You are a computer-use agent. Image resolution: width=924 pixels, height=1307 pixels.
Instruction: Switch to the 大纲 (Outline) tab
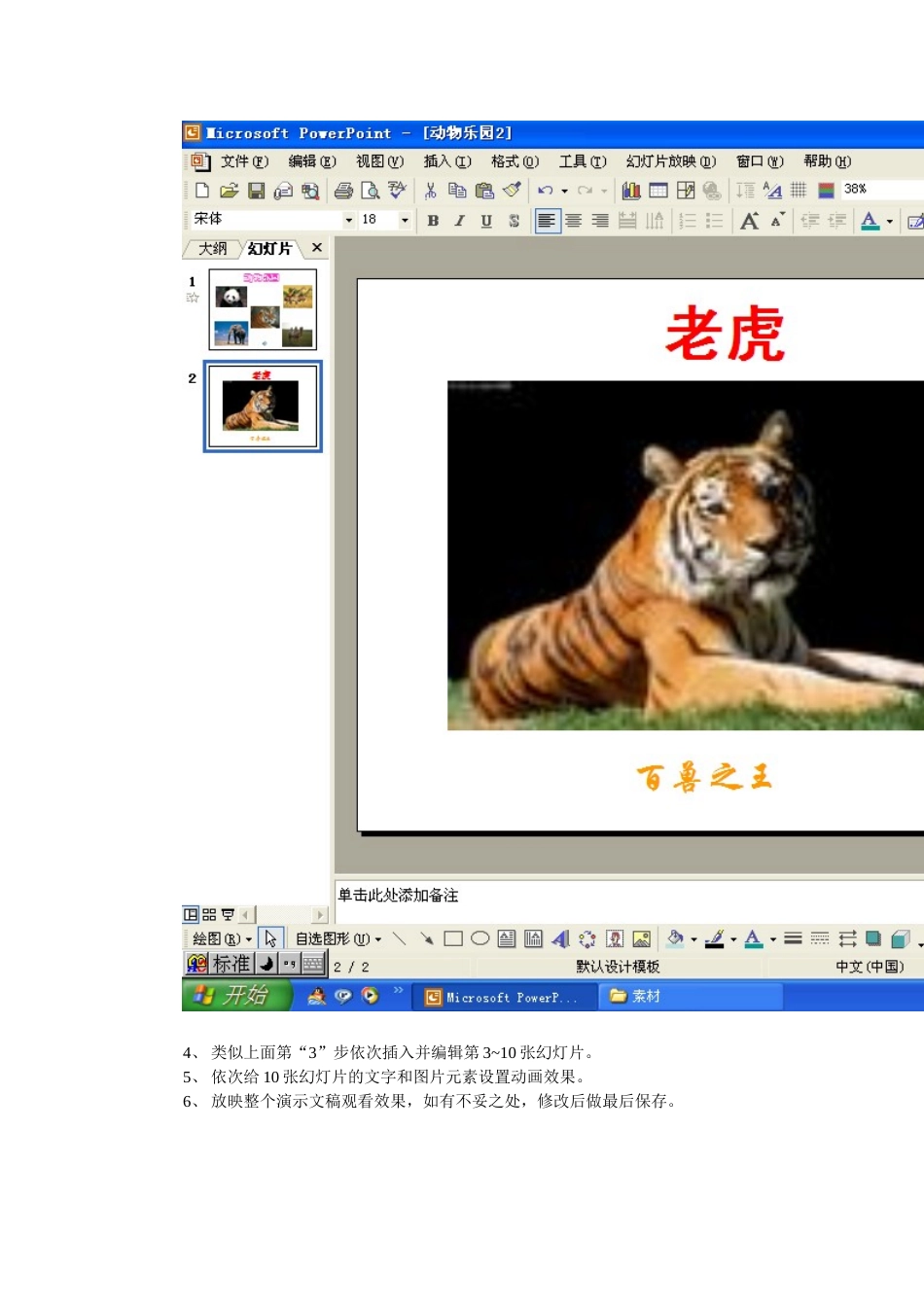(x=212, y=249)
